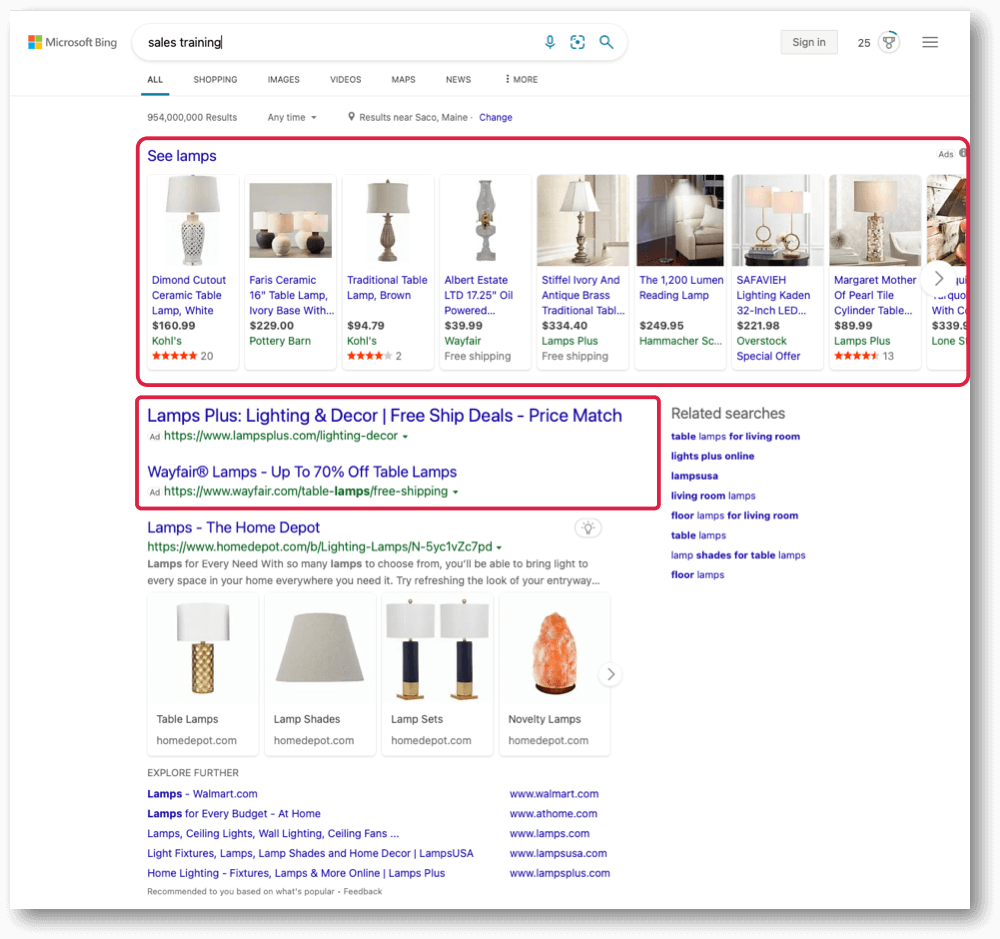Click the Table Lamps category thumbnail
Screen dimensions: 1000x939
coord(203,648)
